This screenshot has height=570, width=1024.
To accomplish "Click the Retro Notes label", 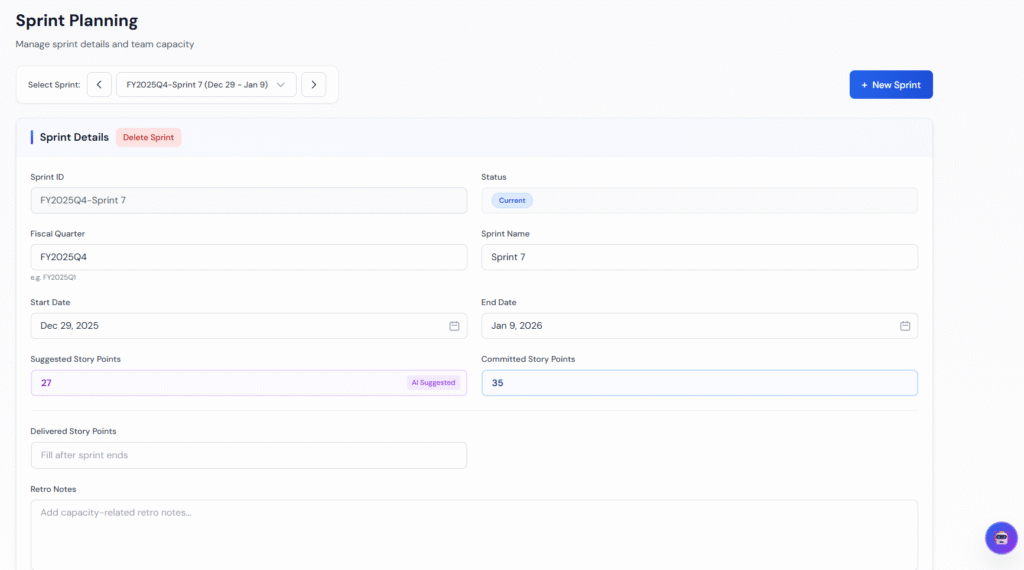I will (x=53, y=489).
